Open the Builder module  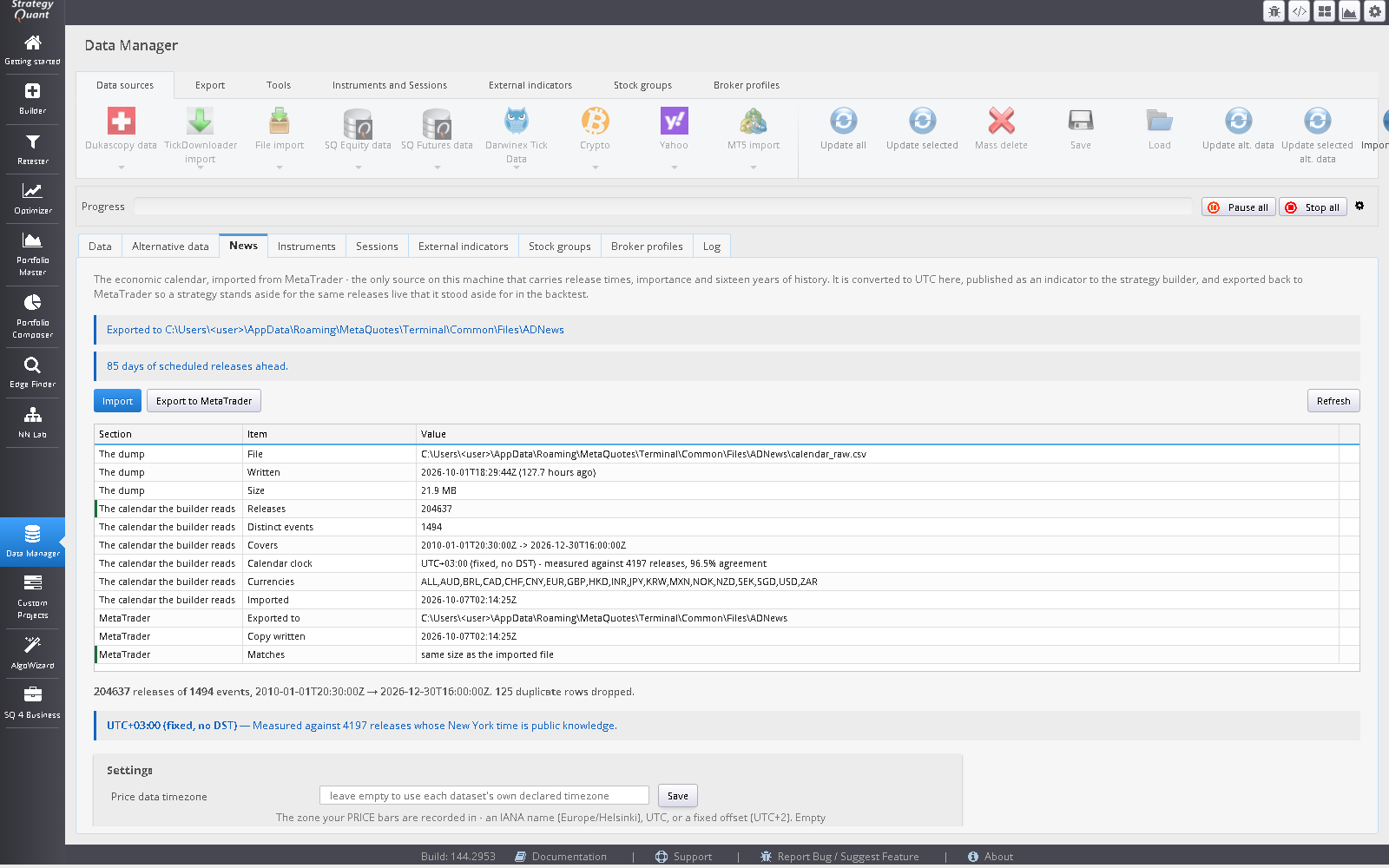coord(32,99)
